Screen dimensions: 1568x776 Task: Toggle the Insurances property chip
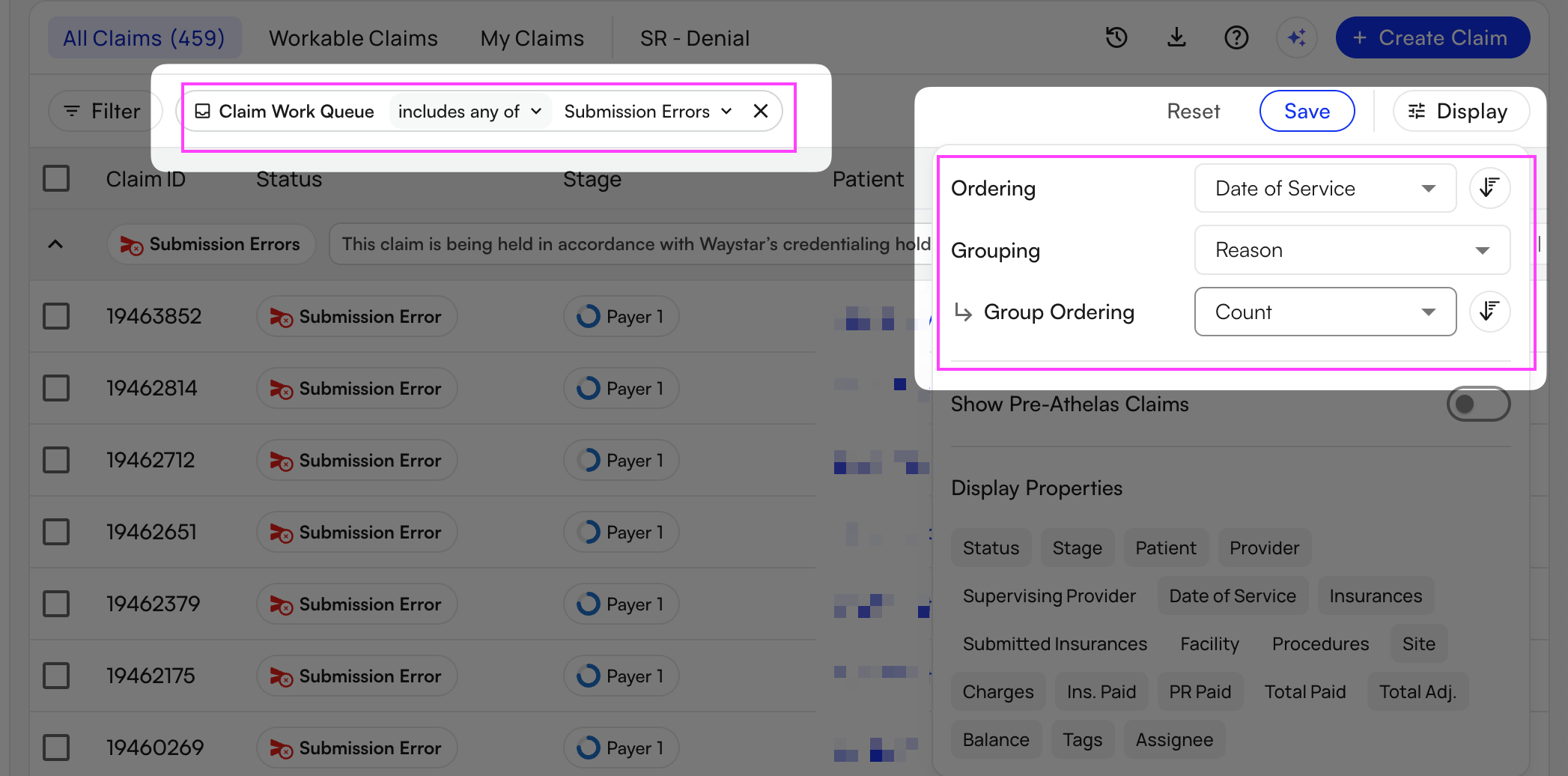coord(1376,595)
